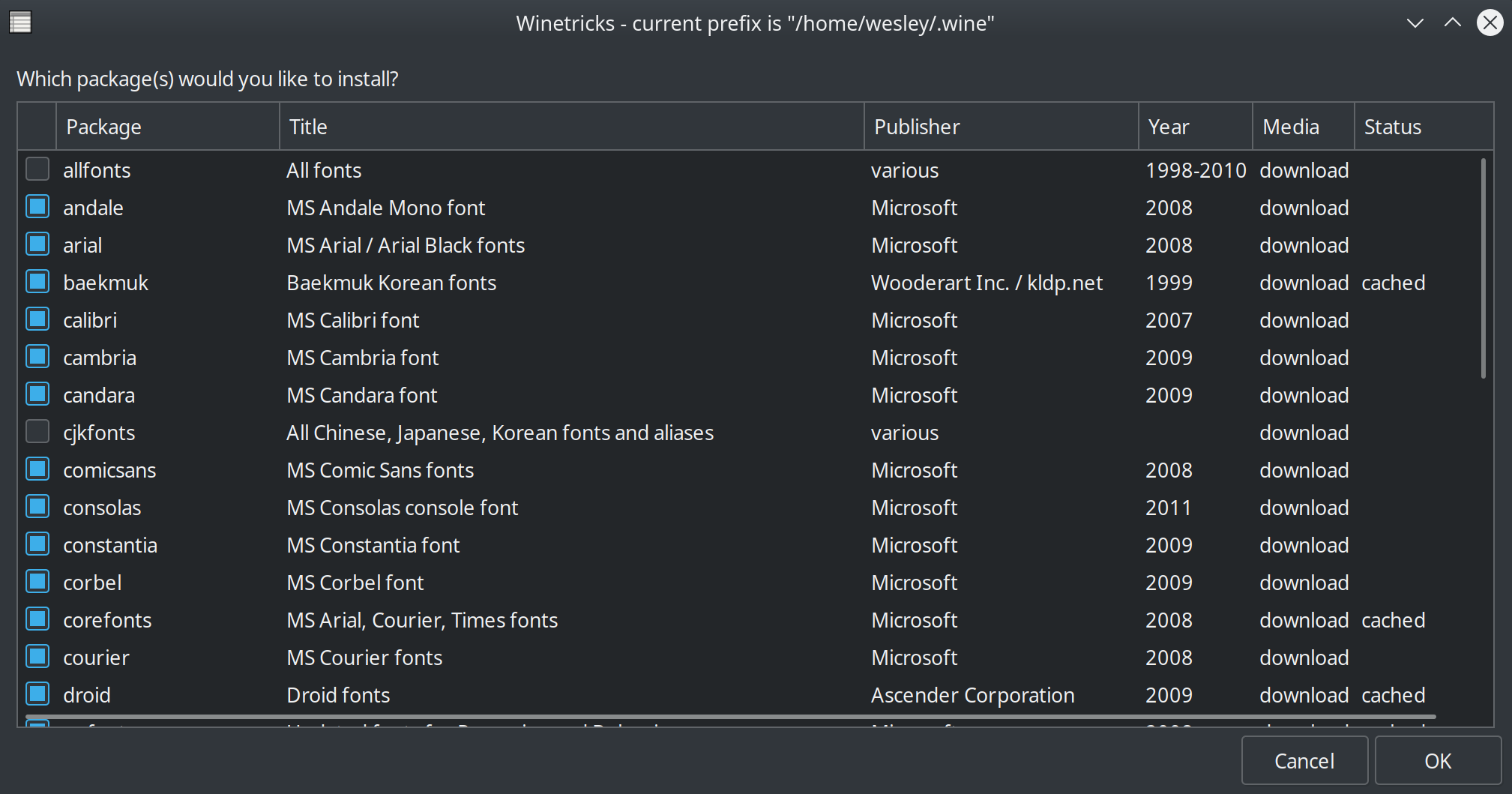
Task: Select the "MS Consolas console font" title
Action: 403,508
